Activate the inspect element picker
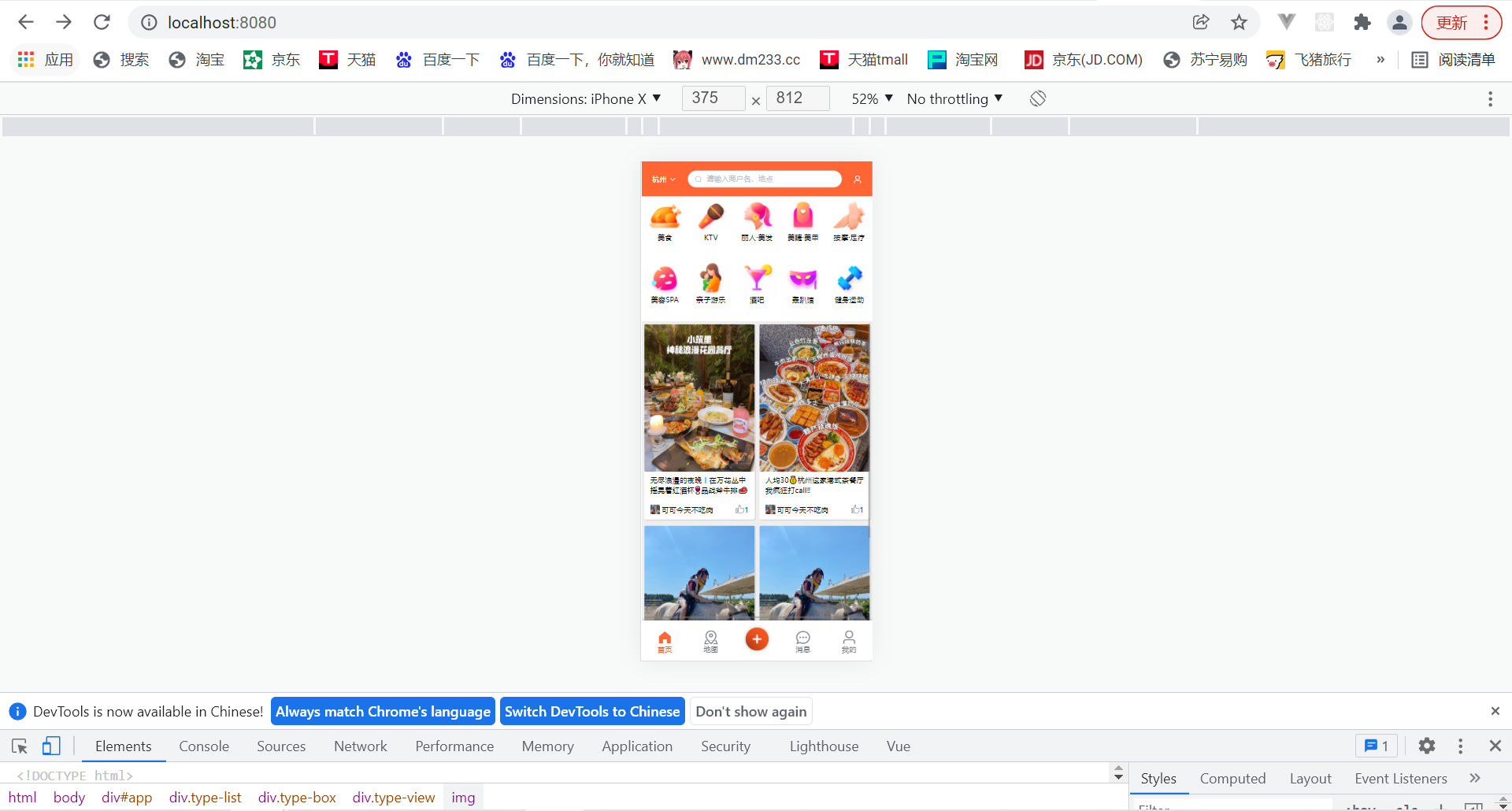Image resolution: width=1512 pixels, height=811 pixels. coord(20,746)
